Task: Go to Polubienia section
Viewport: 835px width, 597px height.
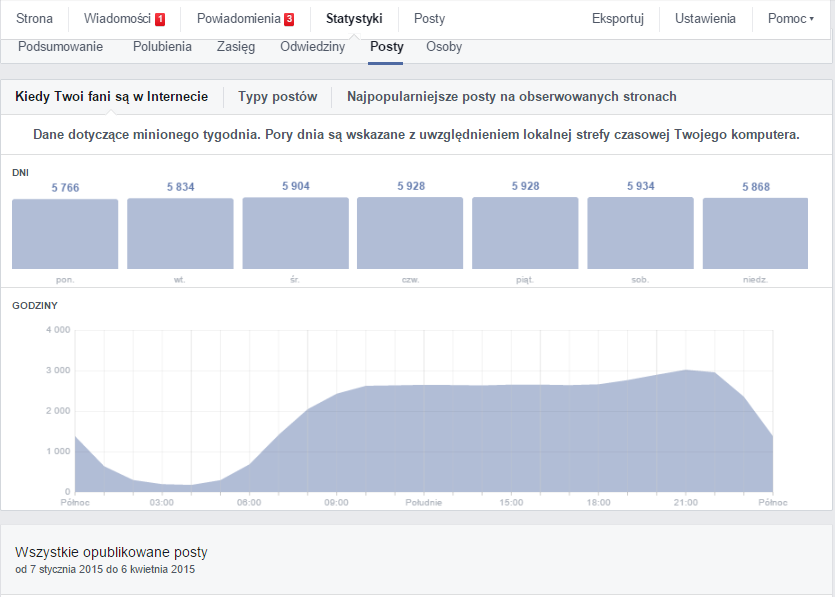Action: [162, 47]
